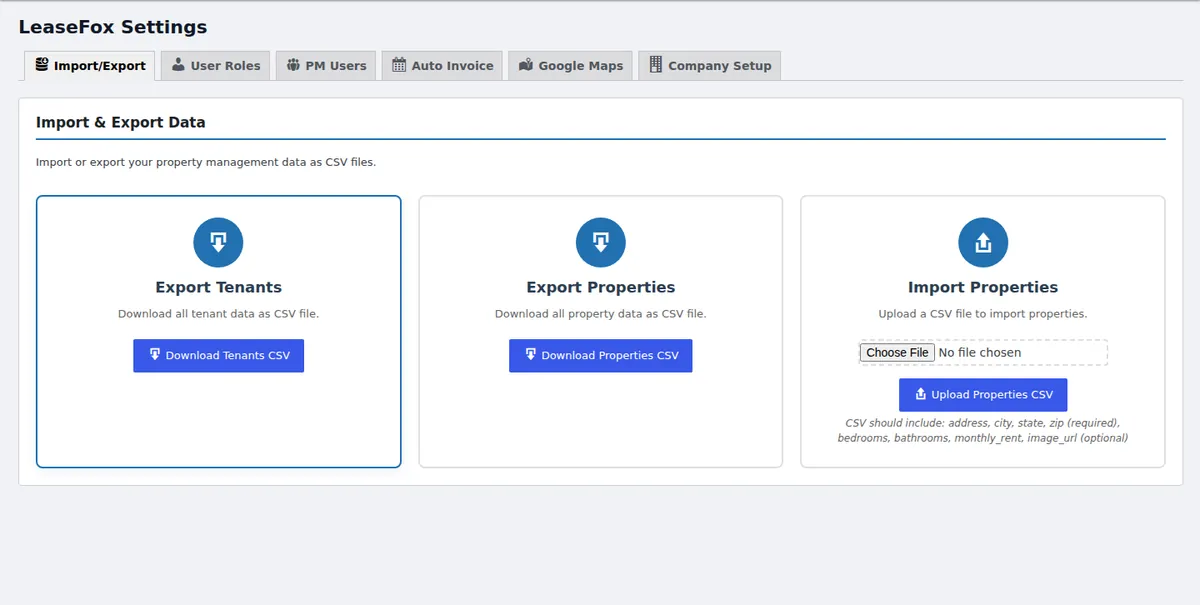
Task: Click the Import Properties card heading
Action: point(983,287)
